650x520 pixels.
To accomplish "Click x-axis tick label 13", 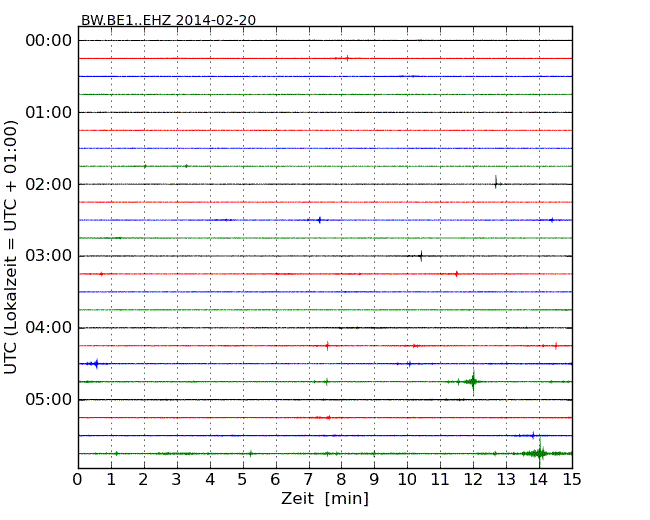I will click(506, 479).
